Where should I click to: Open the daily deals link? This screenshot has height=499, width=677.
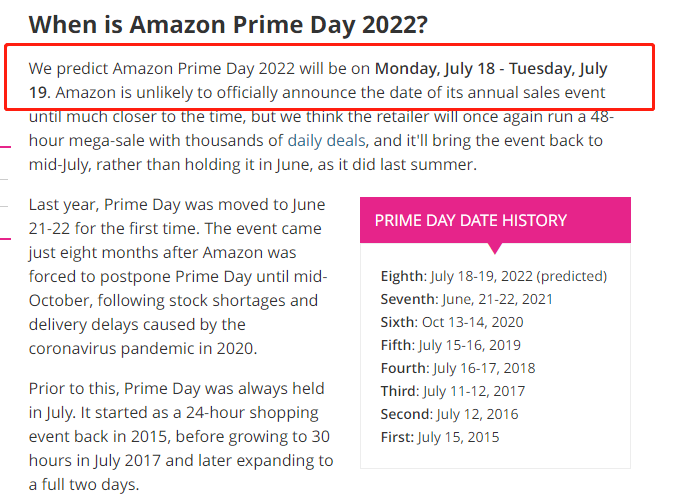(x=326, y=141)
